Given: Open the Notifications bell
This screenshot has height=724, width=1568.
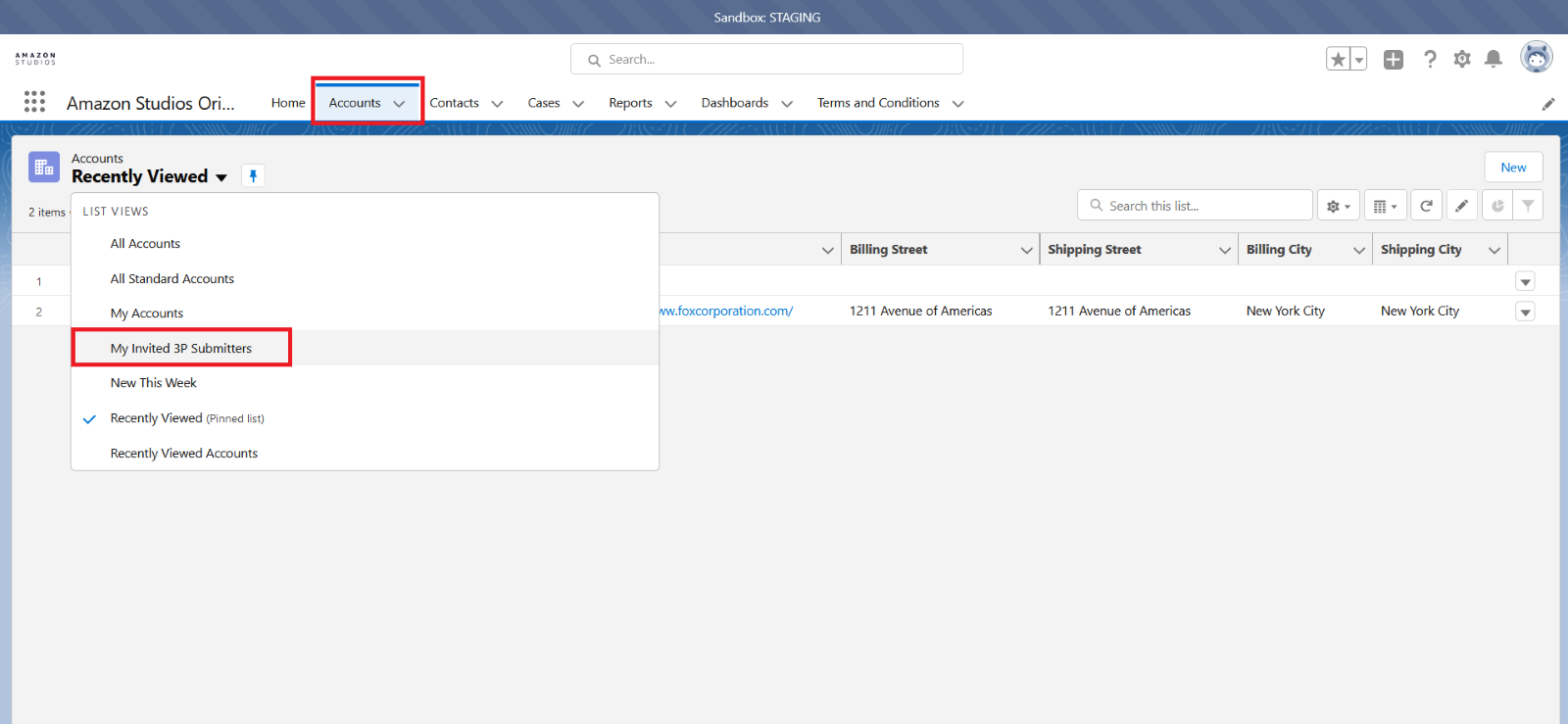Looking at the screenshot, I should click(1494, 60).
